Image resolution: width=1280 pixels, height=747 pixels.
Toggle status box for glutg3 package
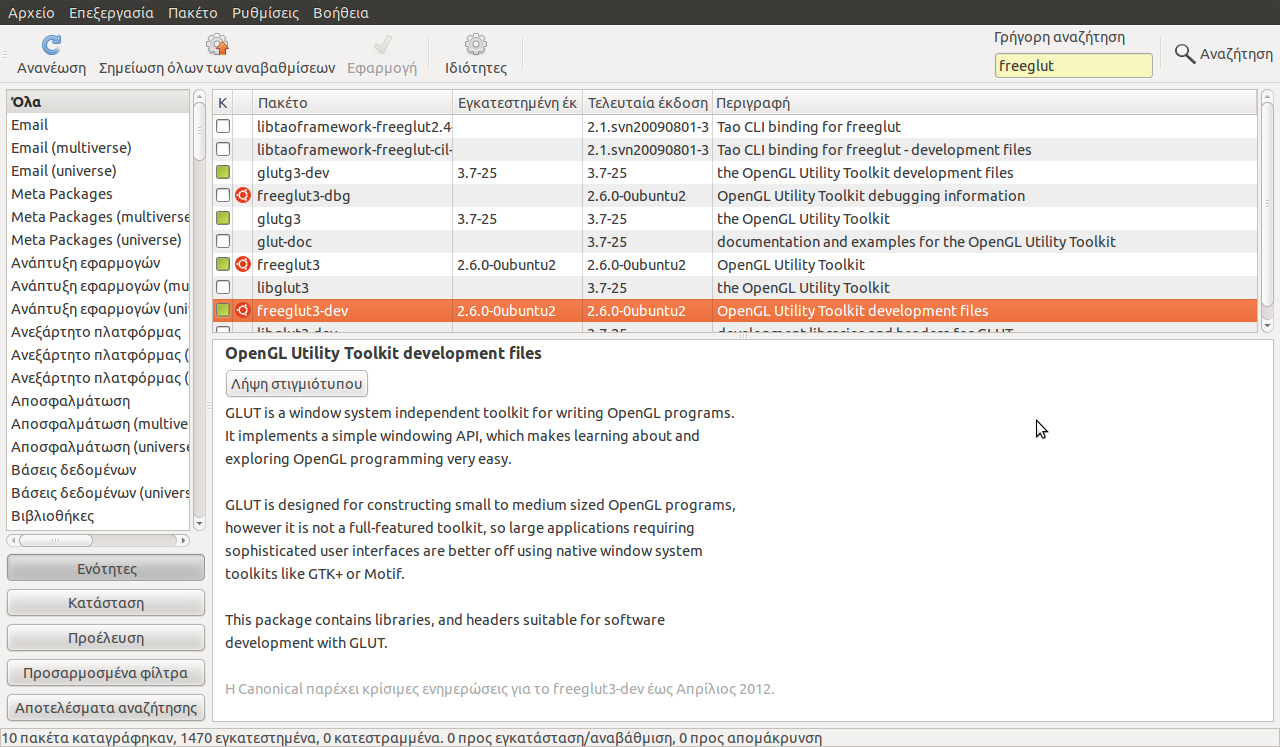(x=223, y=219)
